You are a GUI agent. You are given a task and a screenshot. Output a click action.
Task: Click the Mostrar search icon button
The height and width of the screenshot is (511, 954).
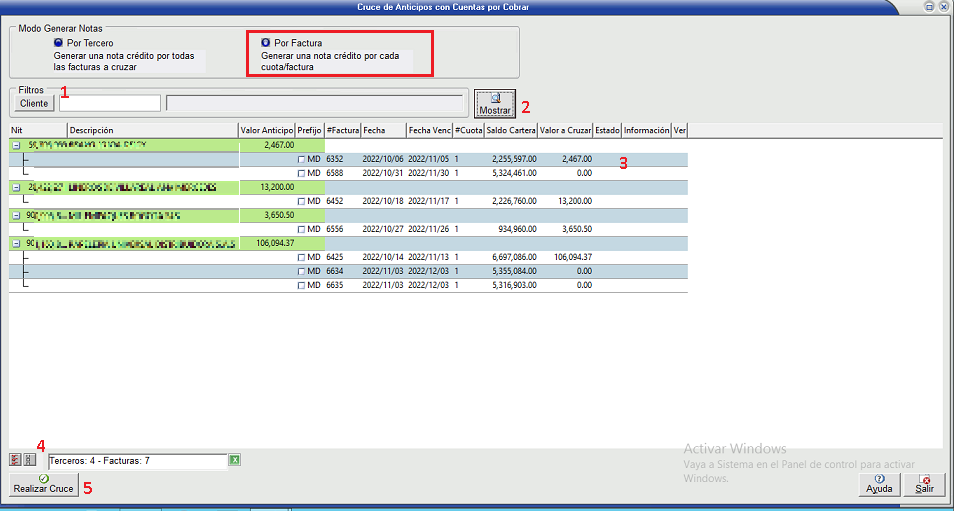tap(494, 98)
